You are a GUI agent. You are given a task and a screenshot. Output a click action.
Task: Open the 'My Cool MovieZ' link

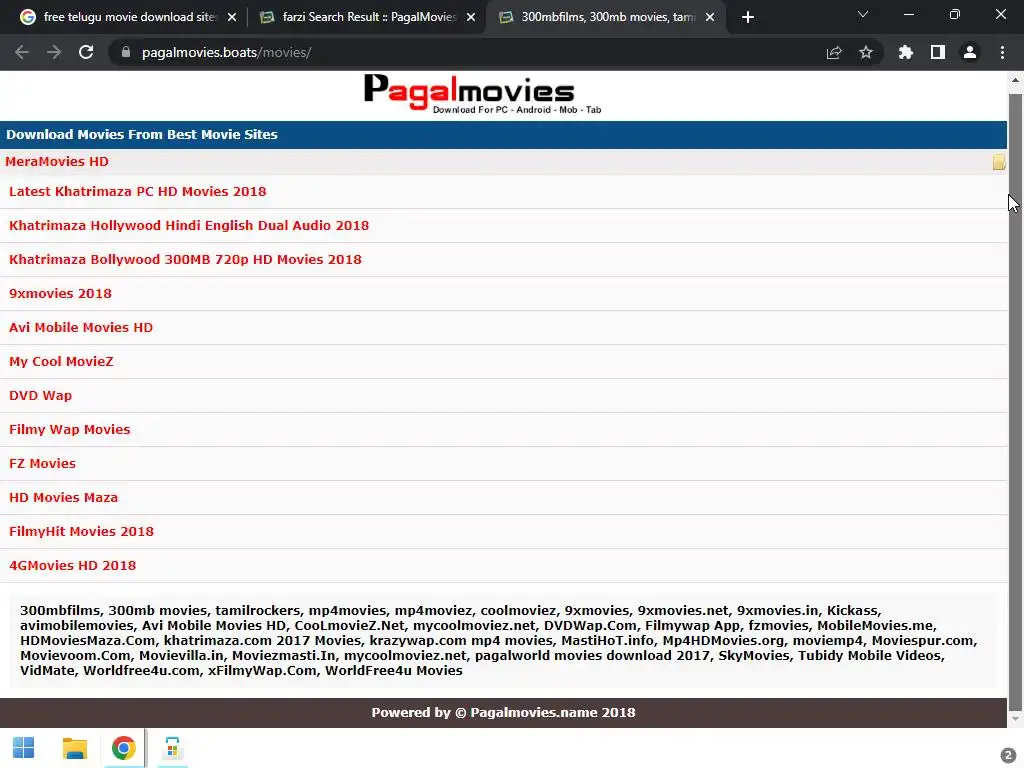point(61,361)
